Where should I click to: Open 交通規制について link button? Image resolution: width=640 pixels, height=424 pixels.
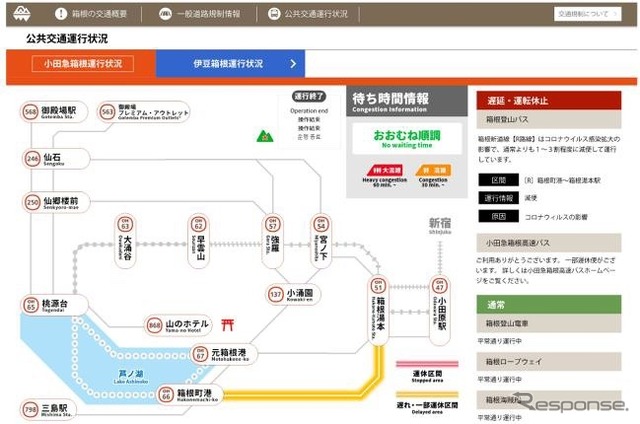point(587,14)
